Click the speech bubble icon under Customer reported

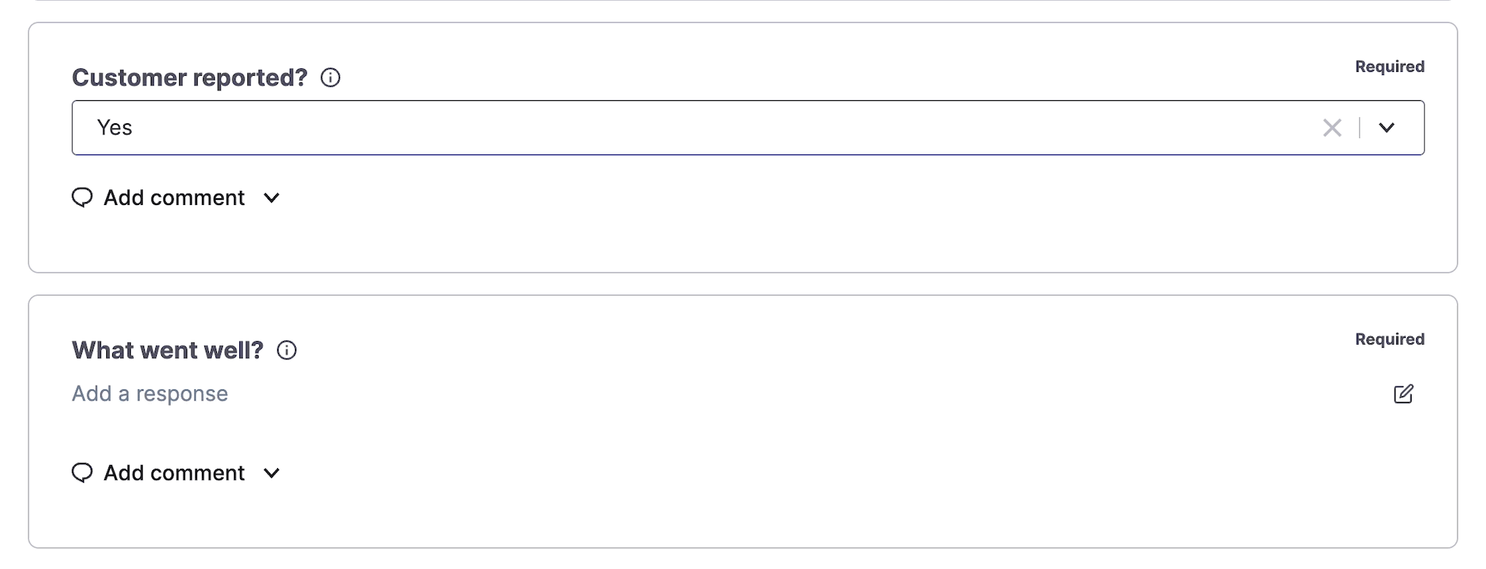coord(82,197)
